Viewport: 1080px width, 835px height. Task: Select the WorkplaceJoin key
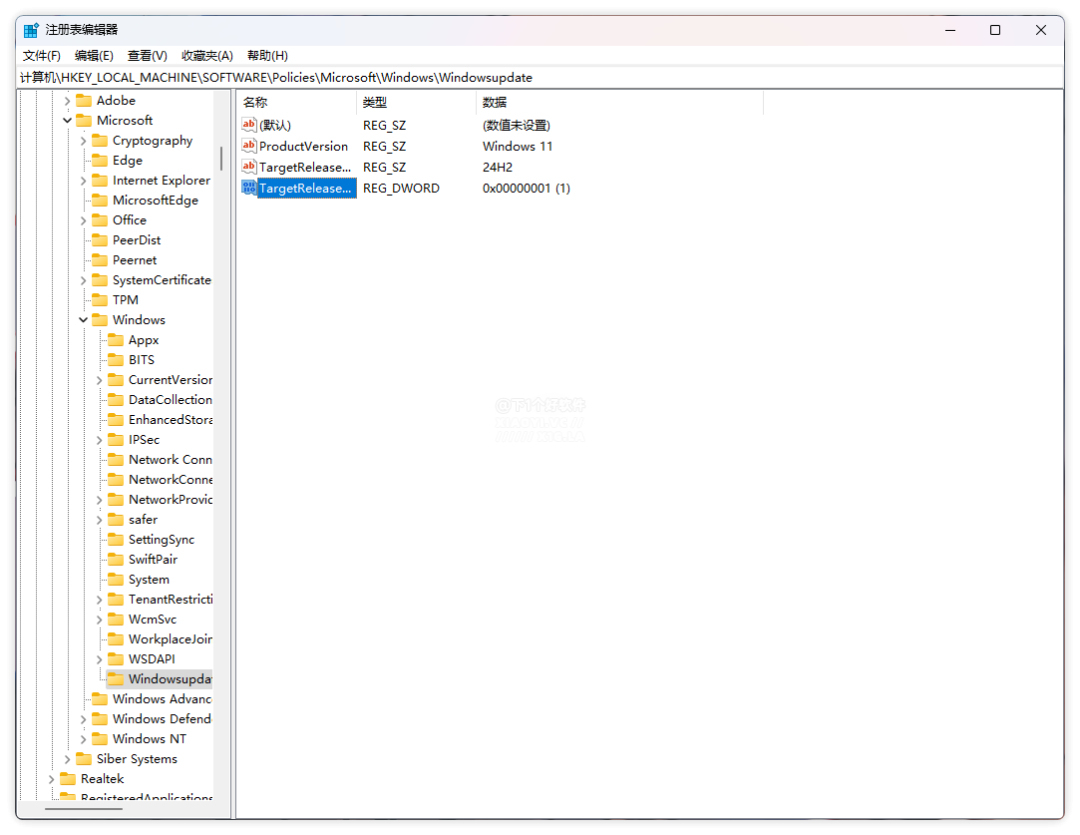click(x=170, y=640)
